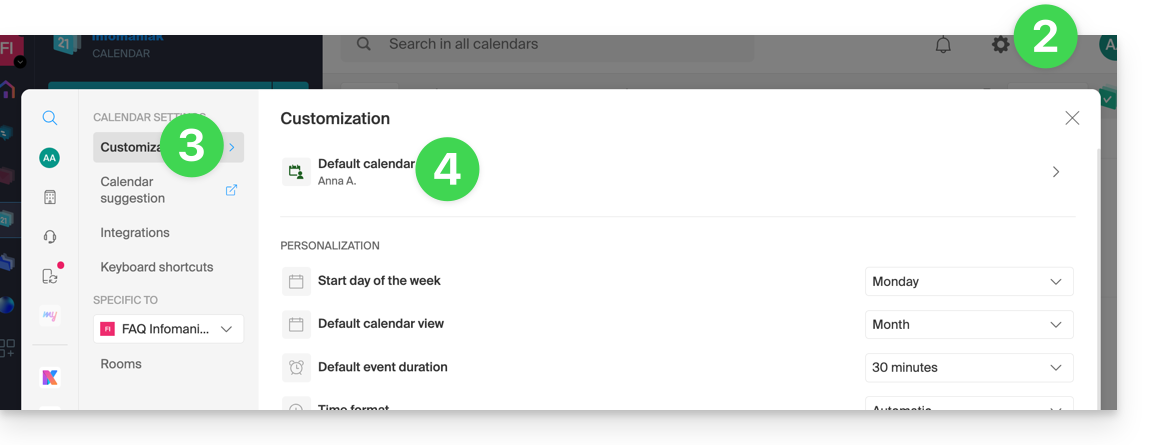Click the notifications bell icon
The height and width of the screenshot is (445, 1152).
(x=943, y=45)
